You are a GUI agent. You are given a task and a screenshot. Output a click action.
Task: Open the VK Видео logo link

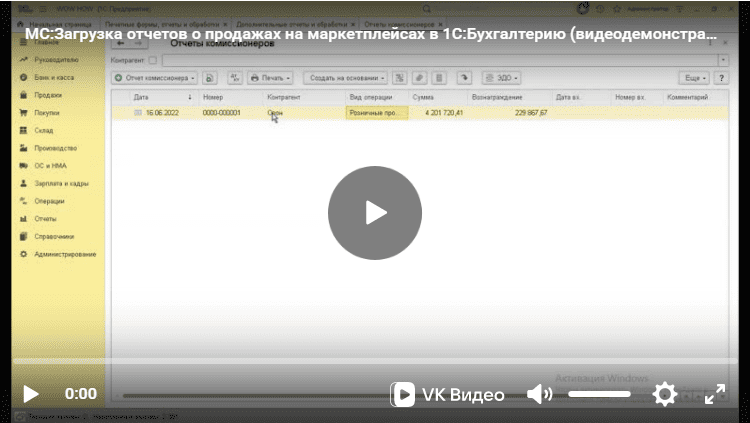pyautogui.click(x=447, y=394)
